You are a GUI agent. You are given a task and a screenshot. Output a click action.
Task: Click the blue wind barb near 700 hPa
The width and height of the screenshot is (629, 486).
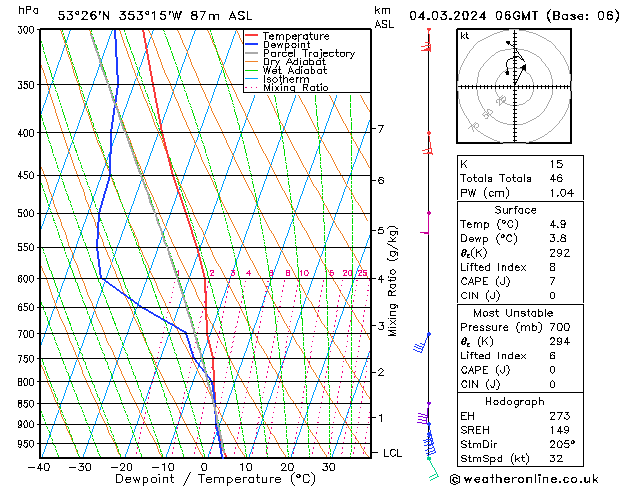(x=421, y=343)
